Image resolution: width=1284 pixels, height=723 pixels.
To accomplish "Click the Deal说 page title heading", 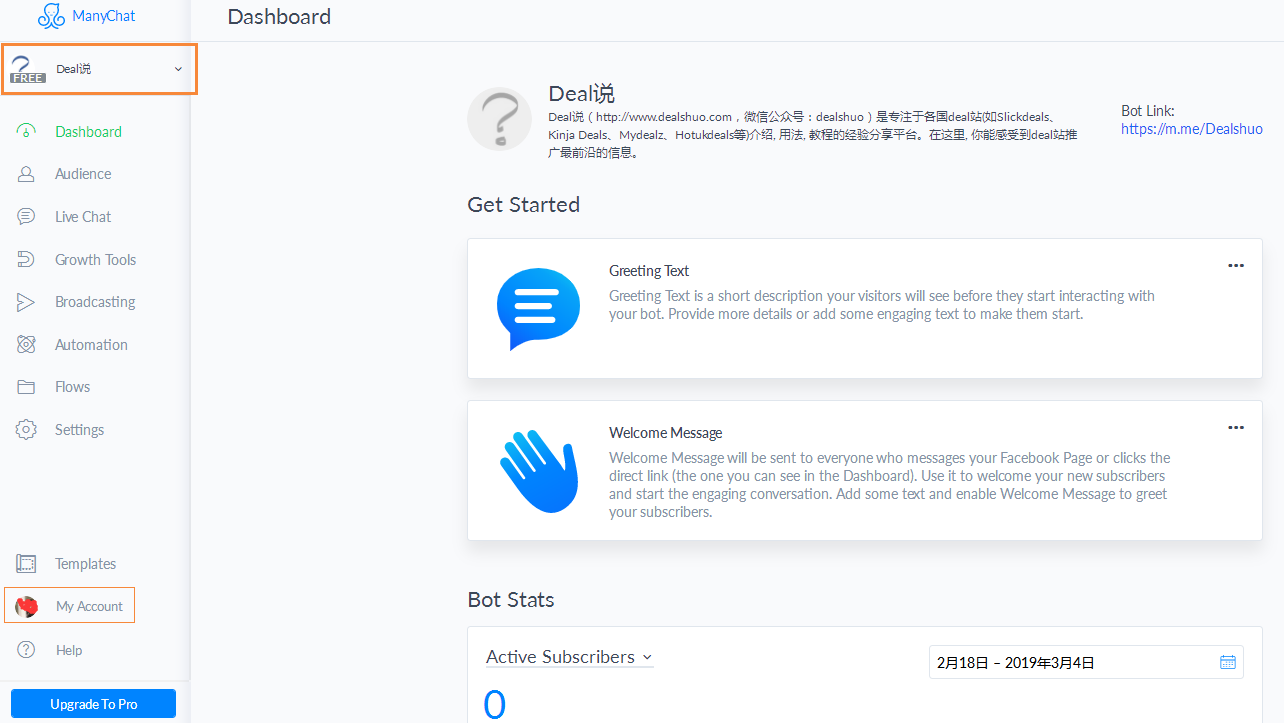I will (581, 94).
